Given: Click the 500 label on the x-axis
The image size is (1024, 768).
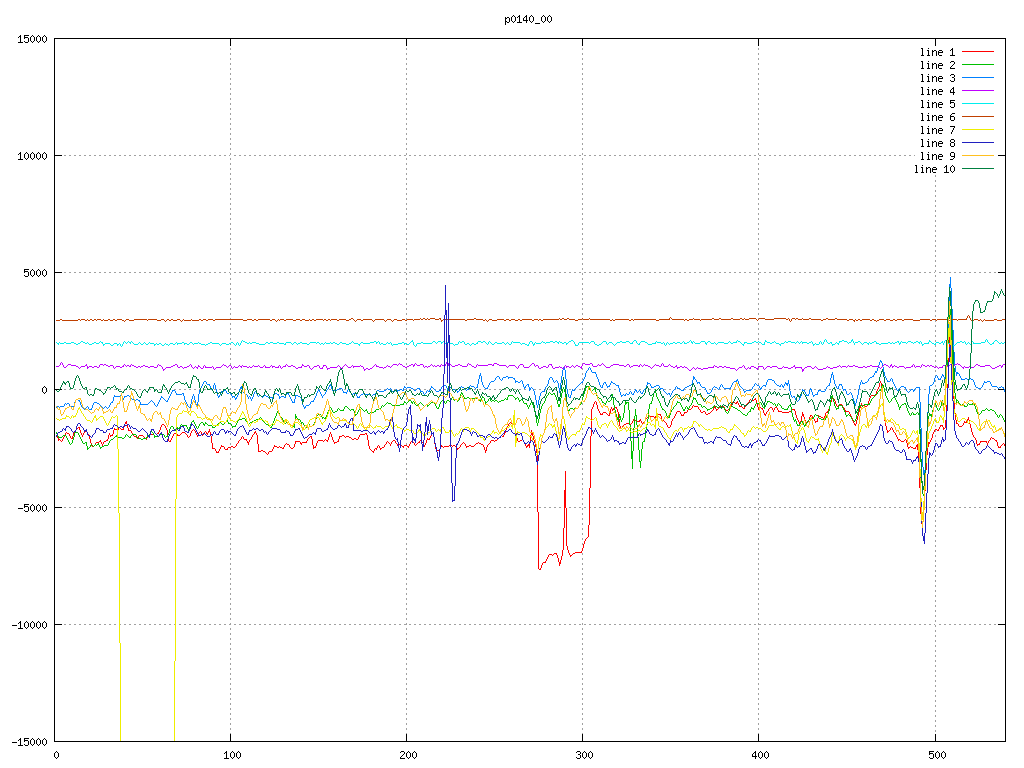Looking at the screenshot, I should point(935,755).
